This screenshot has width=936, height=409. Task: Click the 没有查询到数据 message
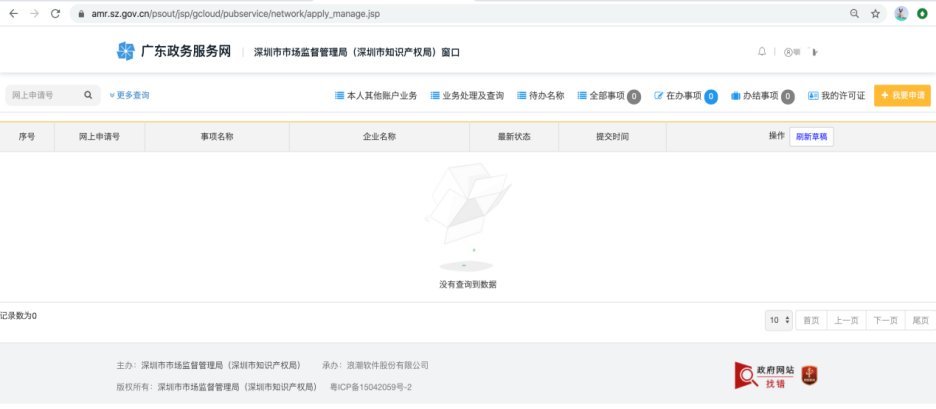click(x=468, y=285)
